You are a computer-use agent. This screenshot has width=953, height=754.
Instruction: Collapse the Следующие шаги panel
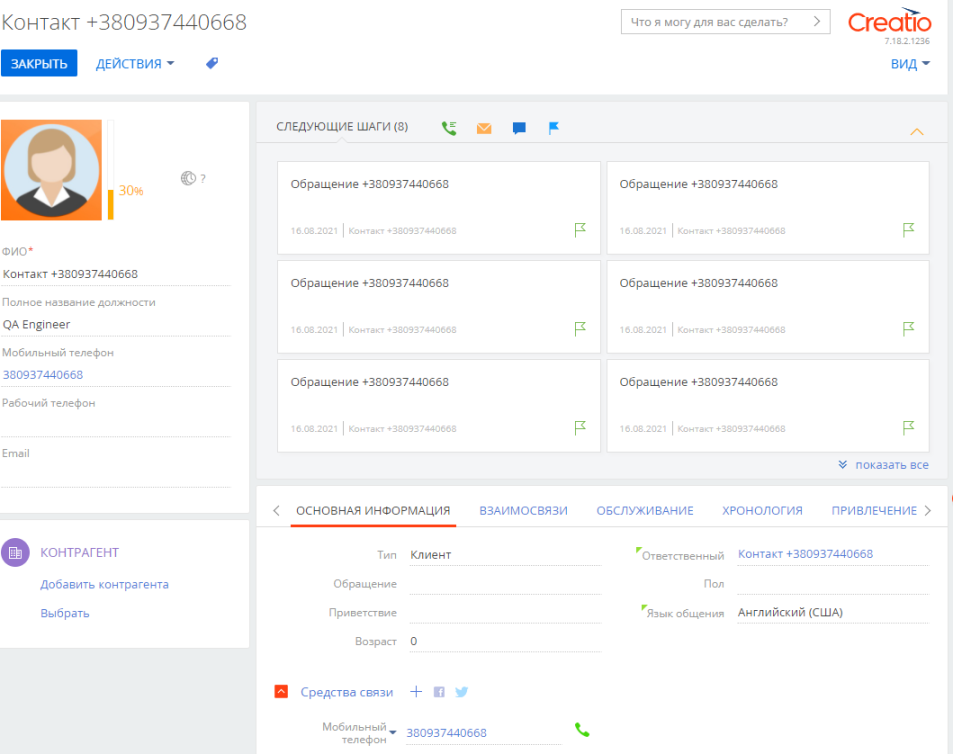[917, 132]
